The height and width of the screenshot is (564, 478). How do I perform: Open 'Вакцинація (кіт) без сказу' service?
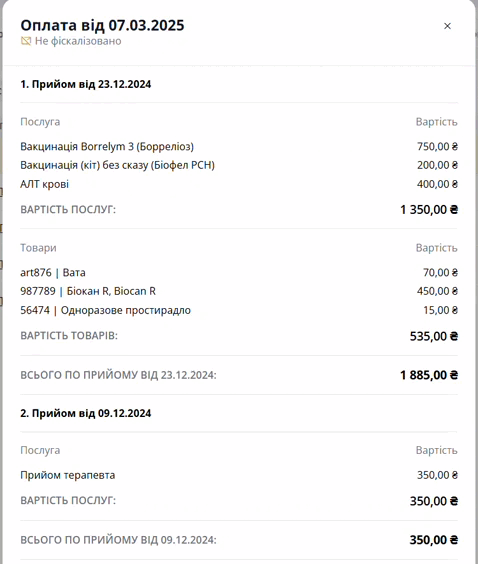pos(117,165)
